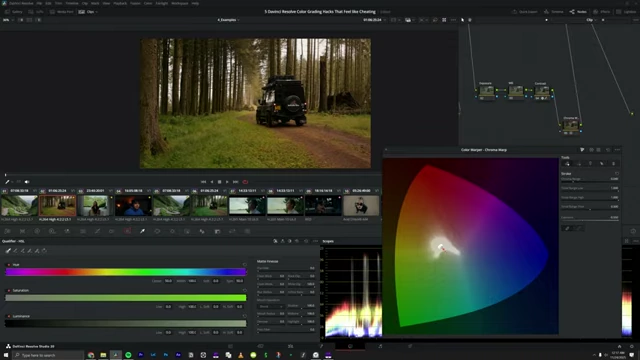The height and width of the screenshot is (360, 640).
Task: Open Color Warper options menu (three dots)
Action: tap(617, 150)
